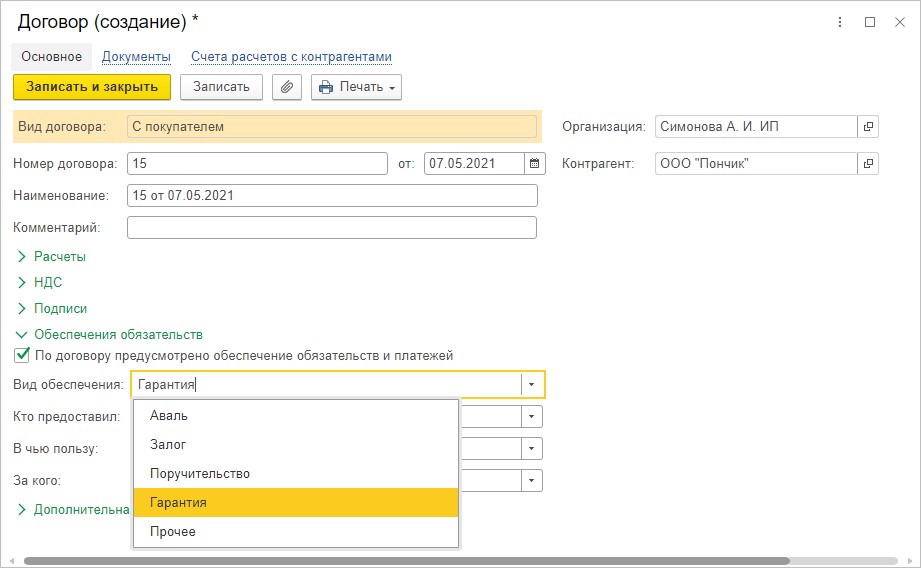Open the Кто предоставил dropdown arrow

(531, 416)
